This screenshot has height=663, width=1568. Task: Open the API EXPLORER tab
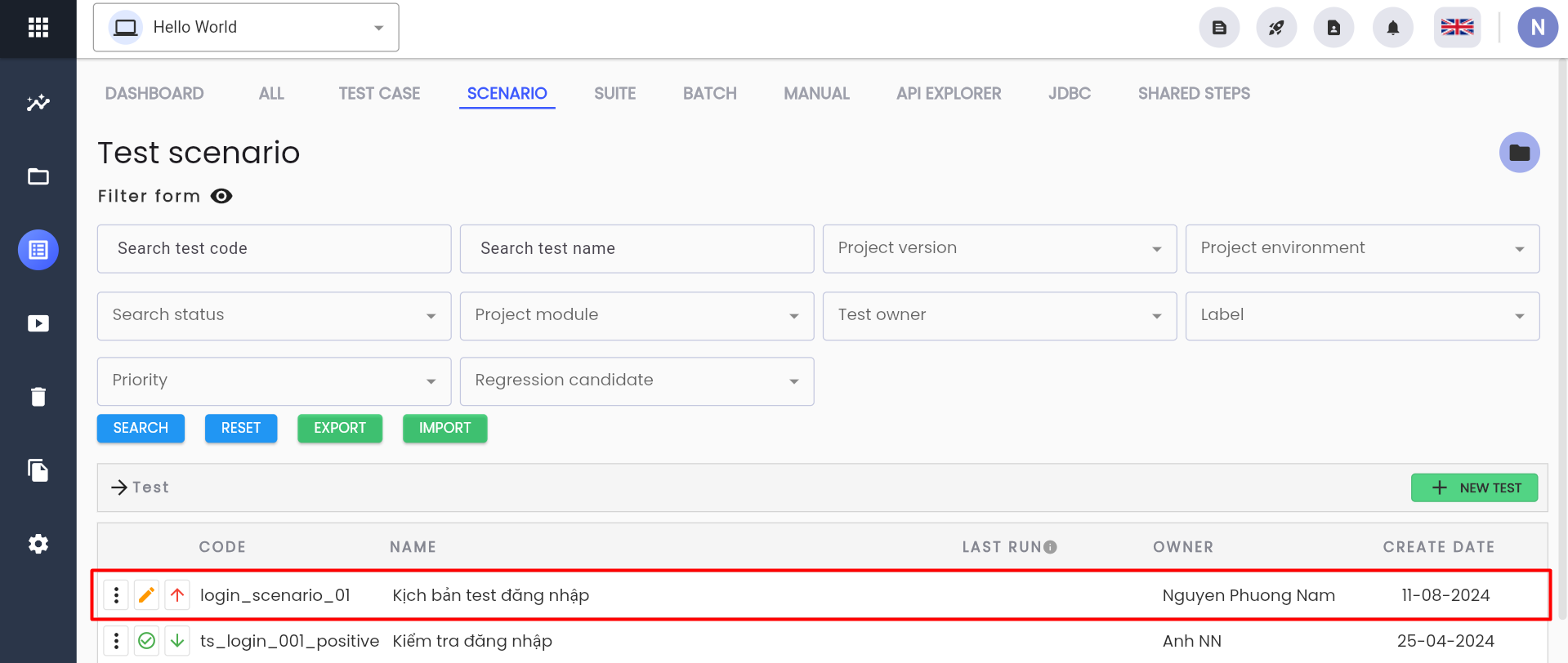coord(948,94)
